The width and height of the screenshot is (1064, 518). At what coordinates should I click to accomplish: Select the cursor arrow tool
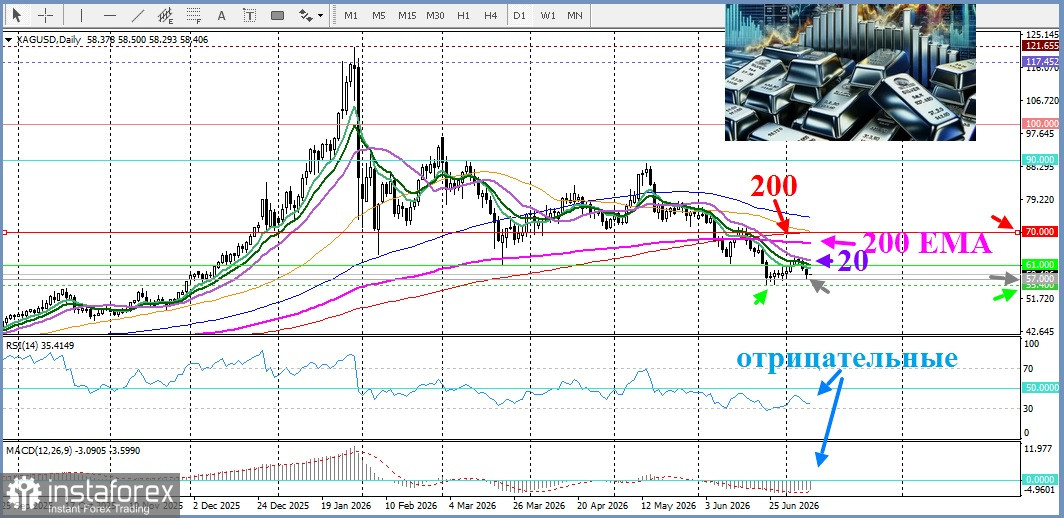[x=17, y=15]
